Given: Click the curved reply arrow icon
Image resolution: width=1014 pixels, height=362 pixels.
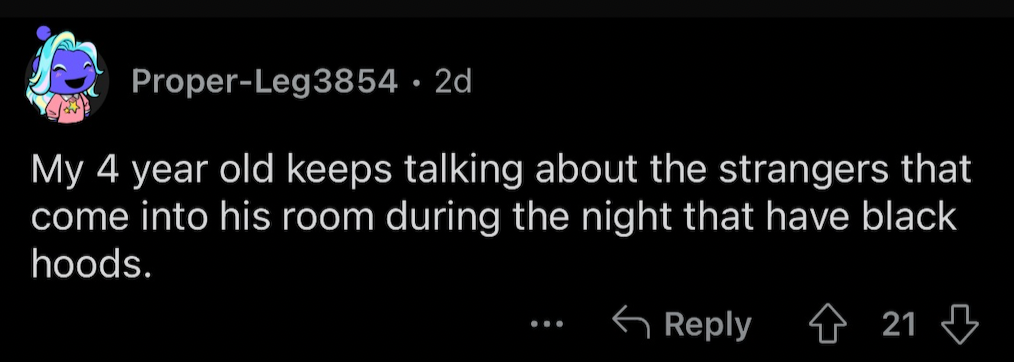Looking at the screenshot, I should pyautogui.click(x=632, y=324).
